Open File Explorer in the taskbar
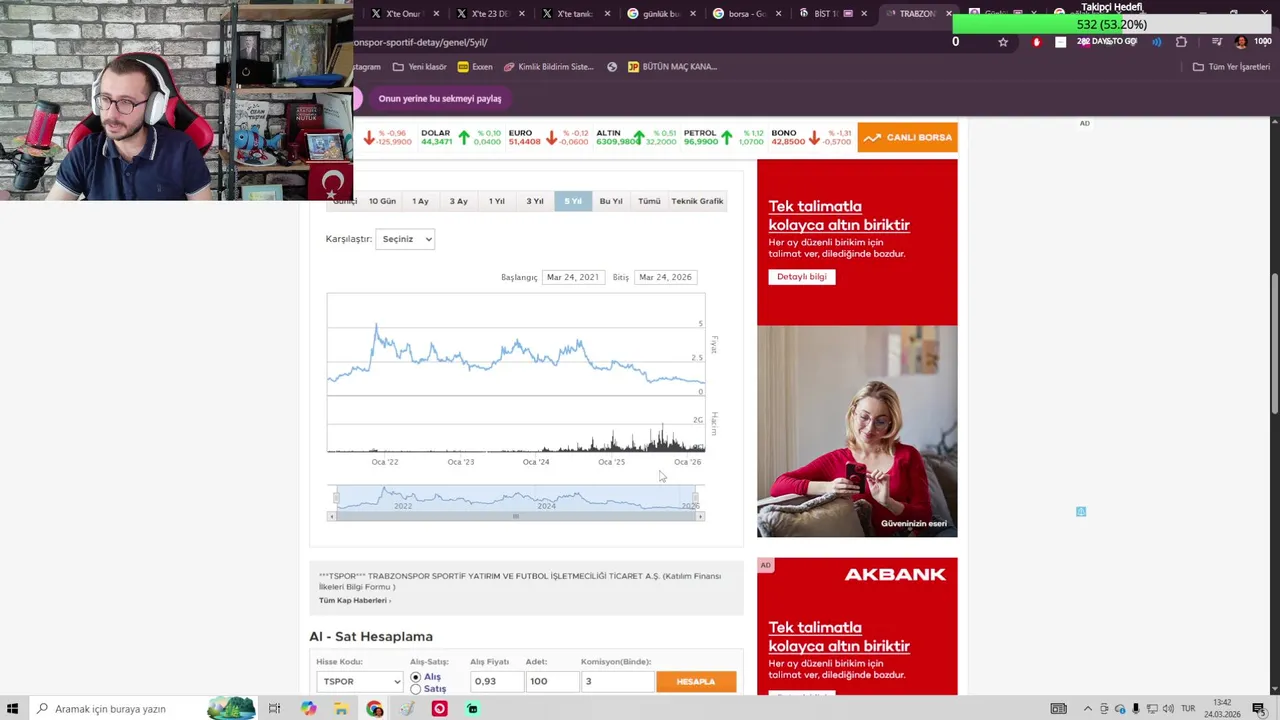Viewport: 1280px width, 720px height. click(341, 709)
